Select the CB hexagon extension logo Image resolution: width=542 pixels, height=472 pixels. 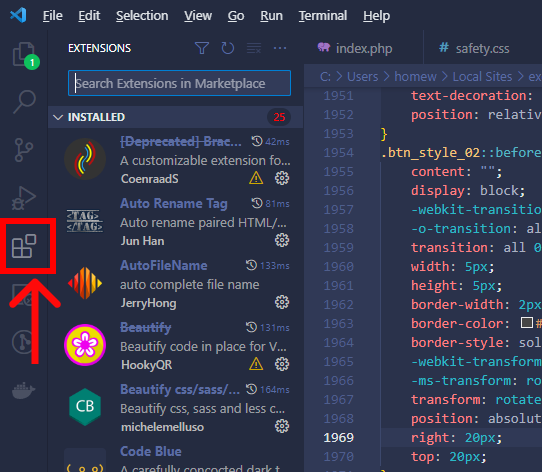[85, 407]
